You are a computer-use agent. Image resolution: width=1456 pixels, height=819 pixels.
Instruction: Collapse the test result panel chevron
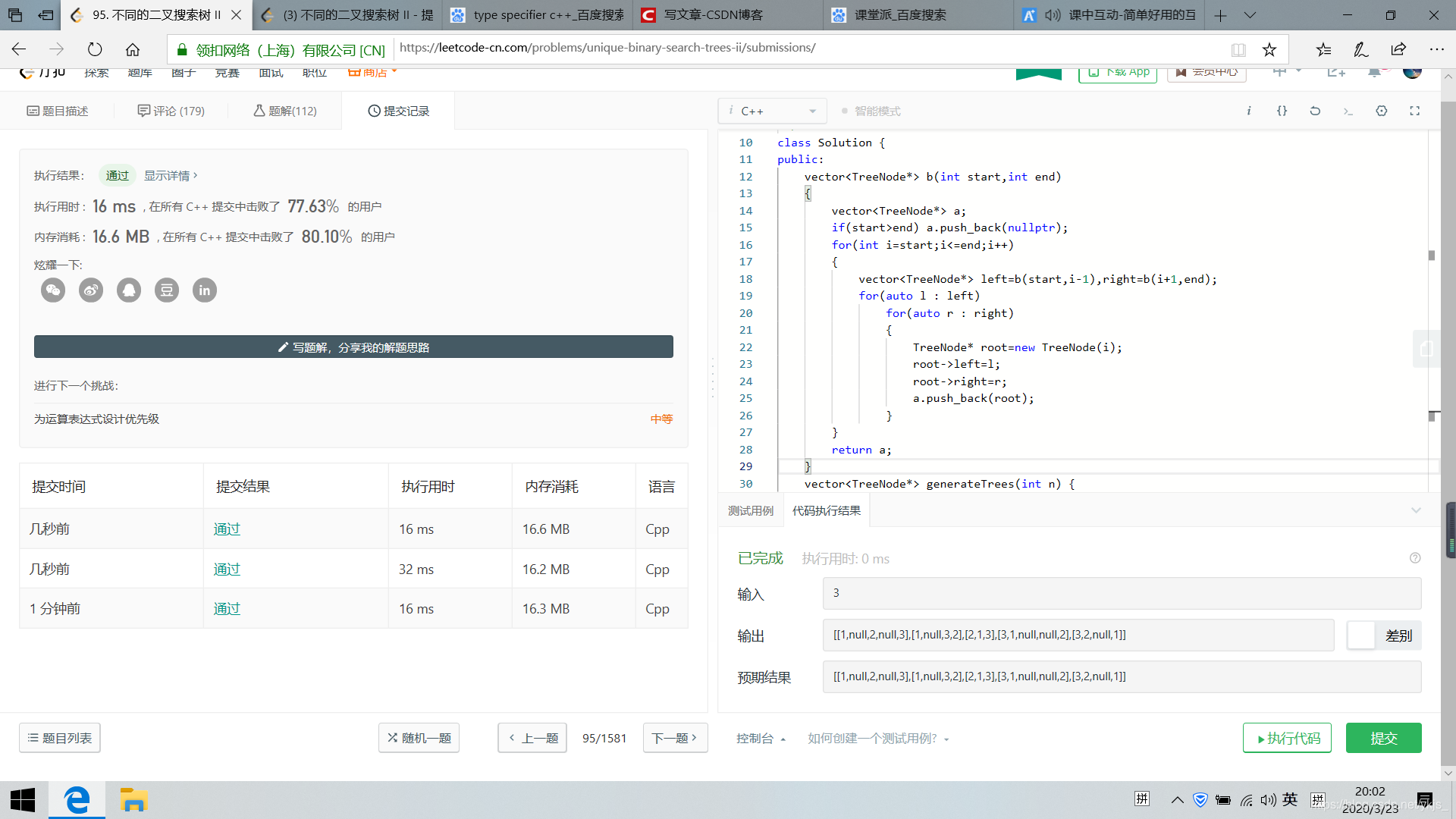[1416, 510]
